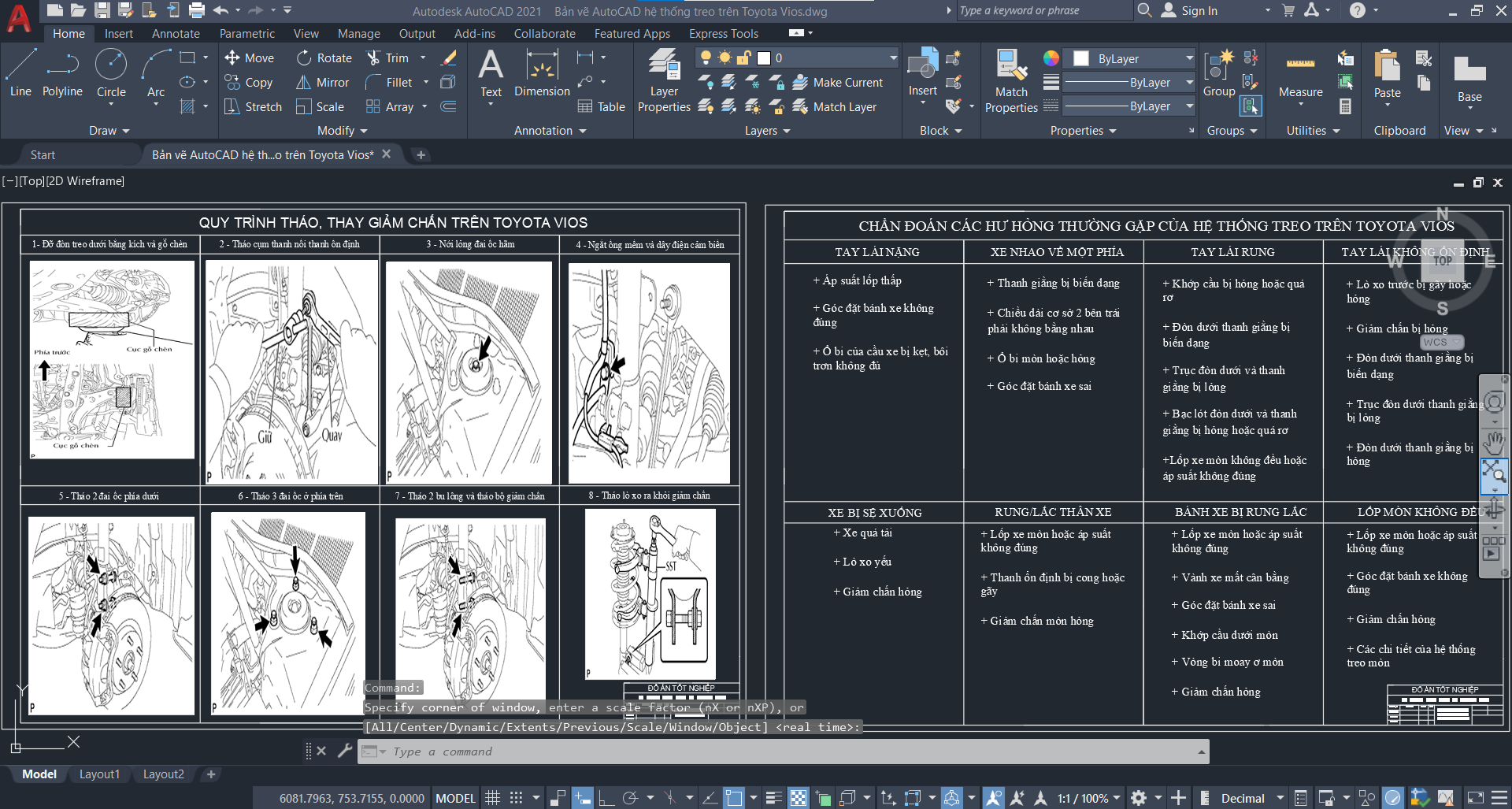Choose the Fillet tool
The height and width of the screenshot is (809, 1512).
click(389, 82)
